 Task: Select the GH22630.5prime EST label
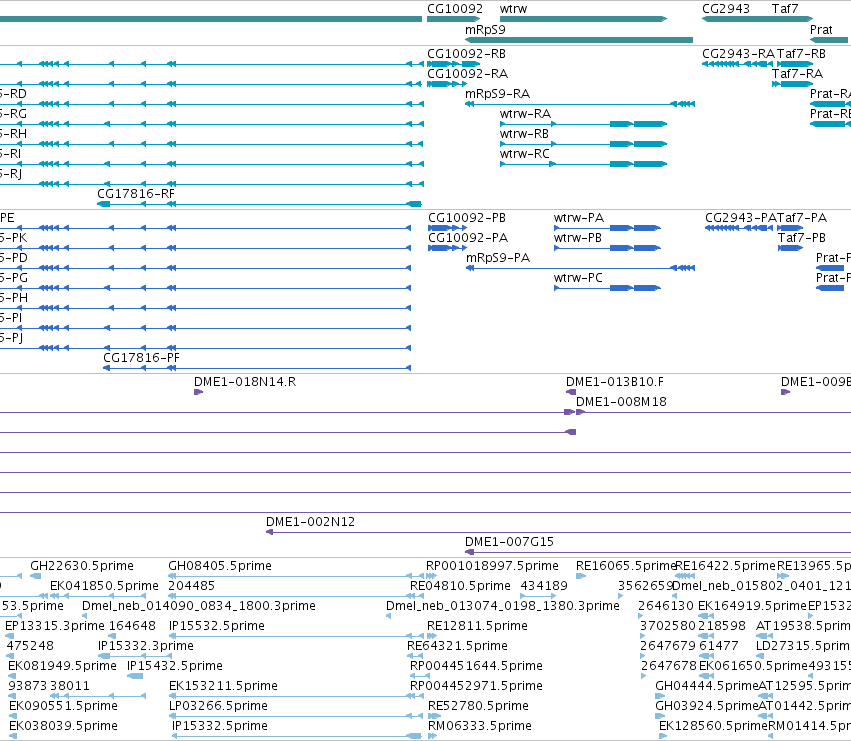[x=82, y=566]
